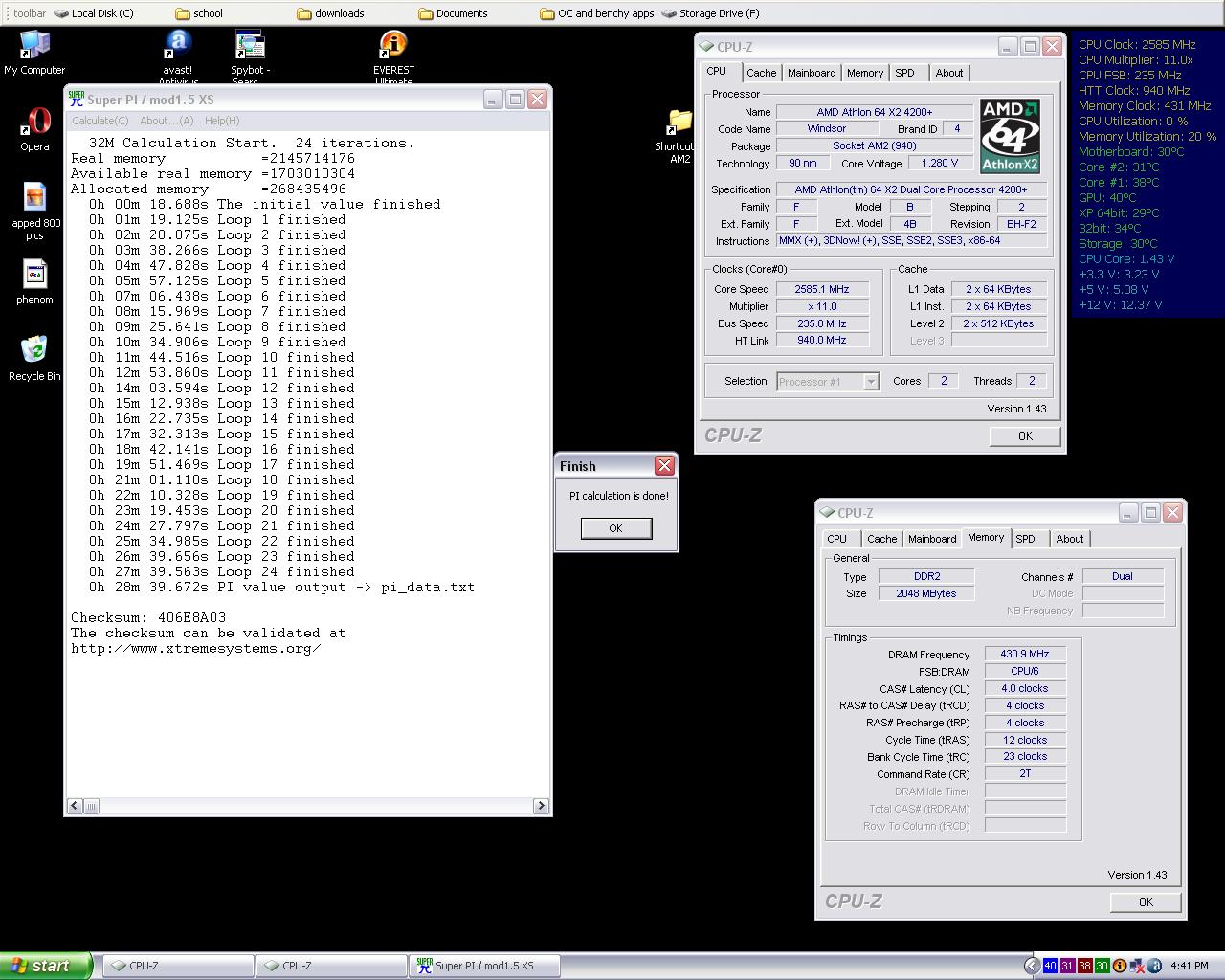Open EVEREST info tray icon
Viewport: 1225px width, 980px height.
pyautogui.click(x=1120, y=966)
